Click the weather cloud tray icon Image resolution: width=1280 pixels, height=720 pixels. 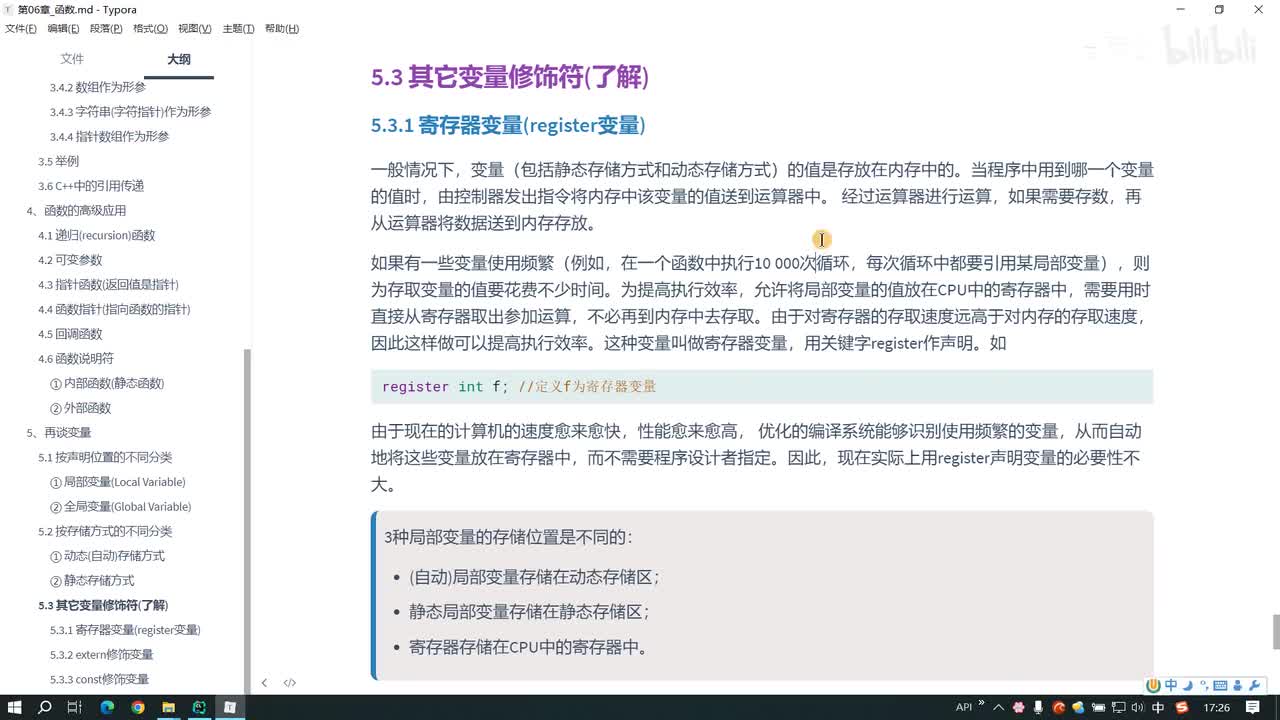[x=1079, y=707]
